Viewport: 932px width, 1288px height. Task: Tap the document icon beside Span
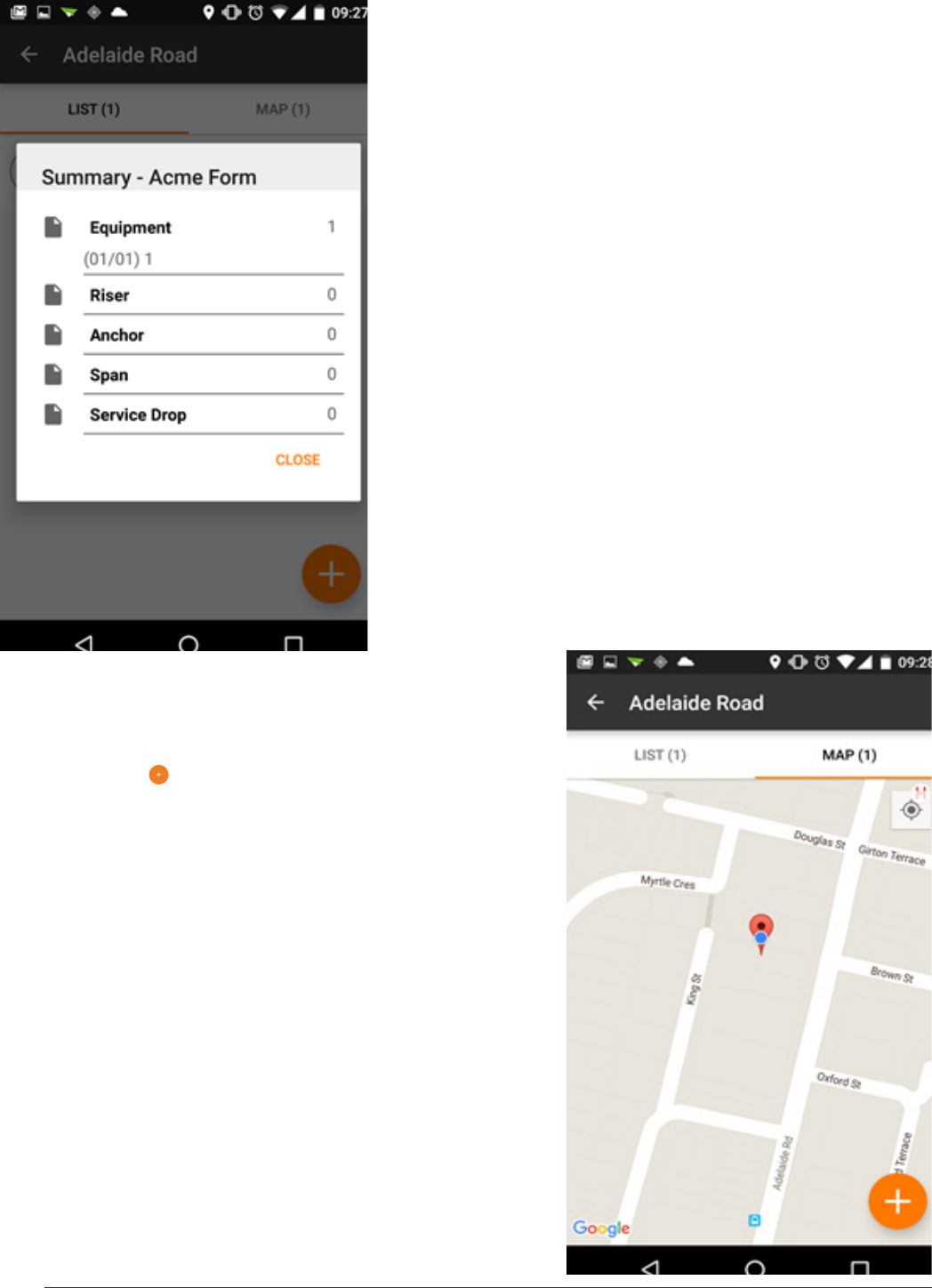[53, 374]
